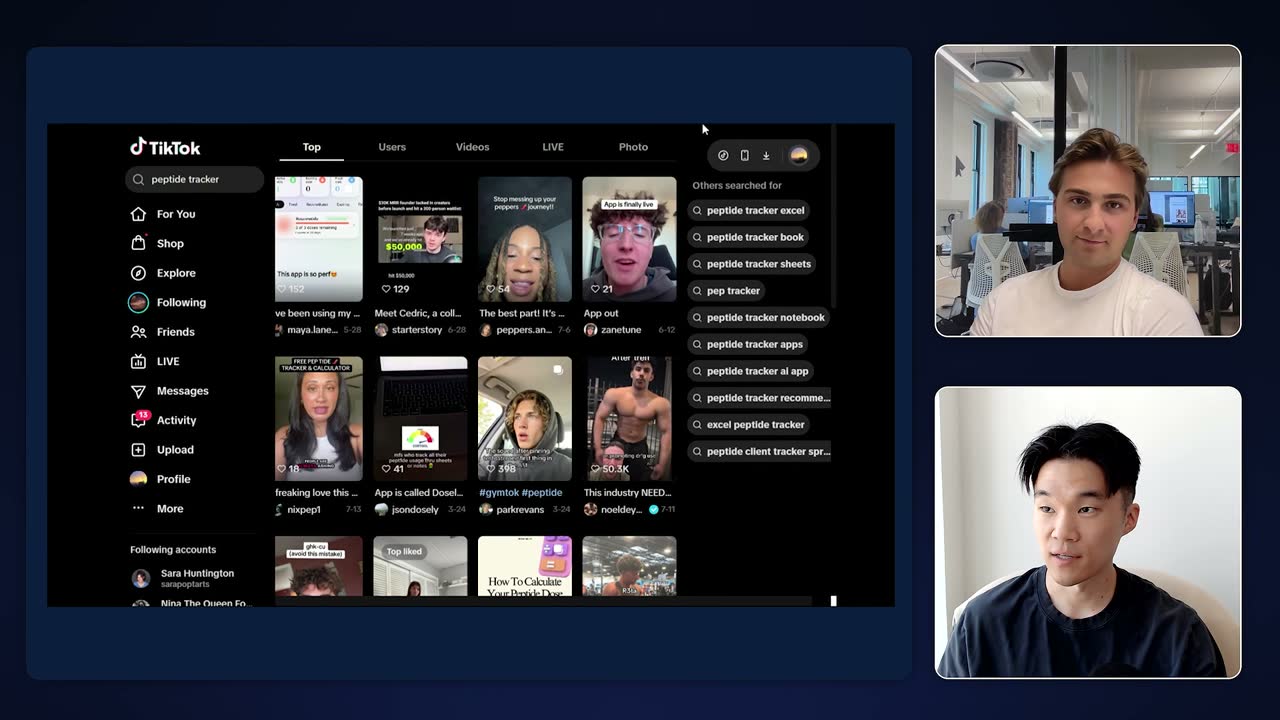Click the heart icon showing 129 likes
The width and height of the screenshot is (1280, 720).
(x=386, y=289)
